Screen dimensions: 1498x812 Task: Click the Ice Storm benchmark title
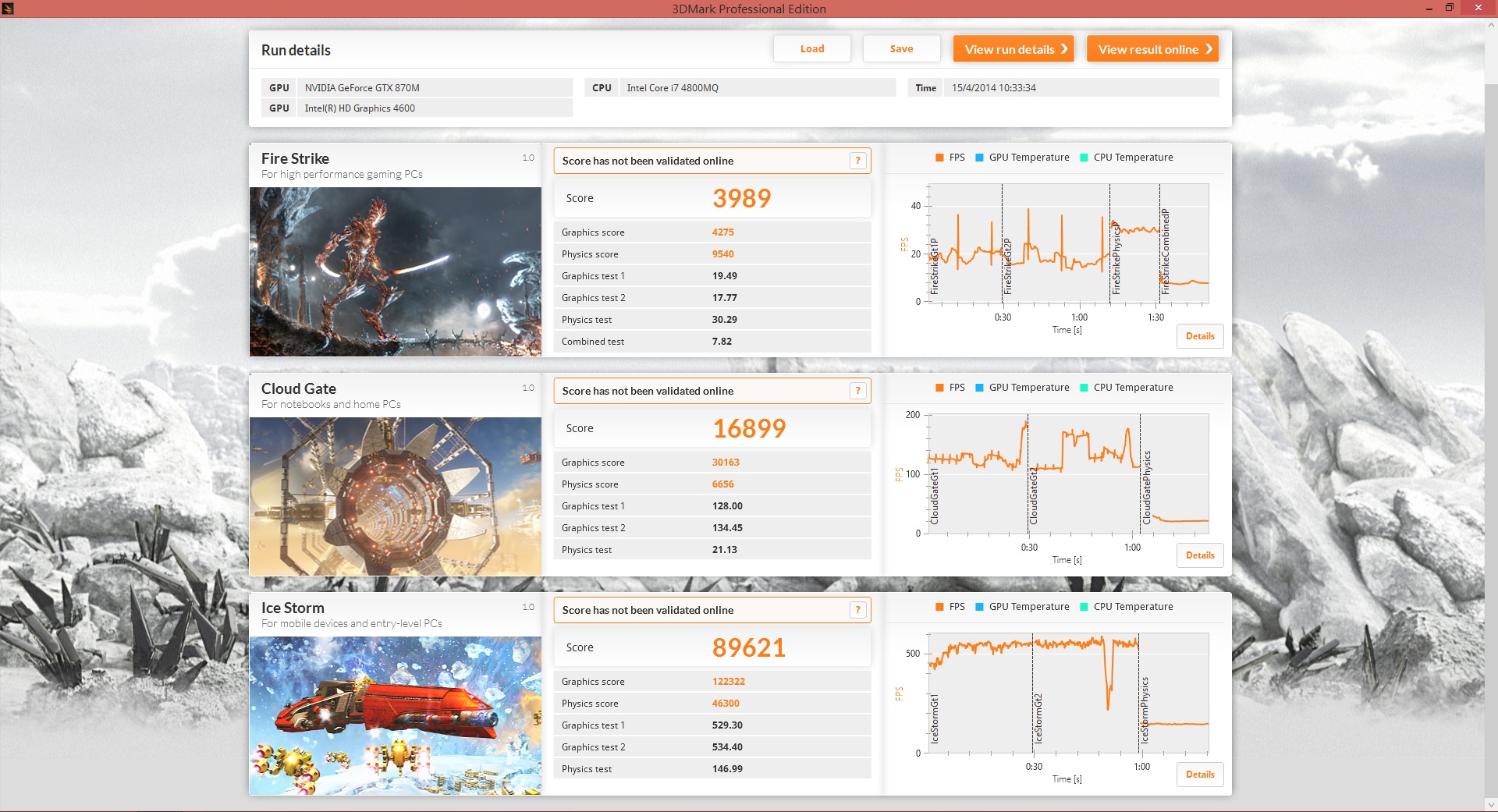pyautogui.click(x=293, y=608)
